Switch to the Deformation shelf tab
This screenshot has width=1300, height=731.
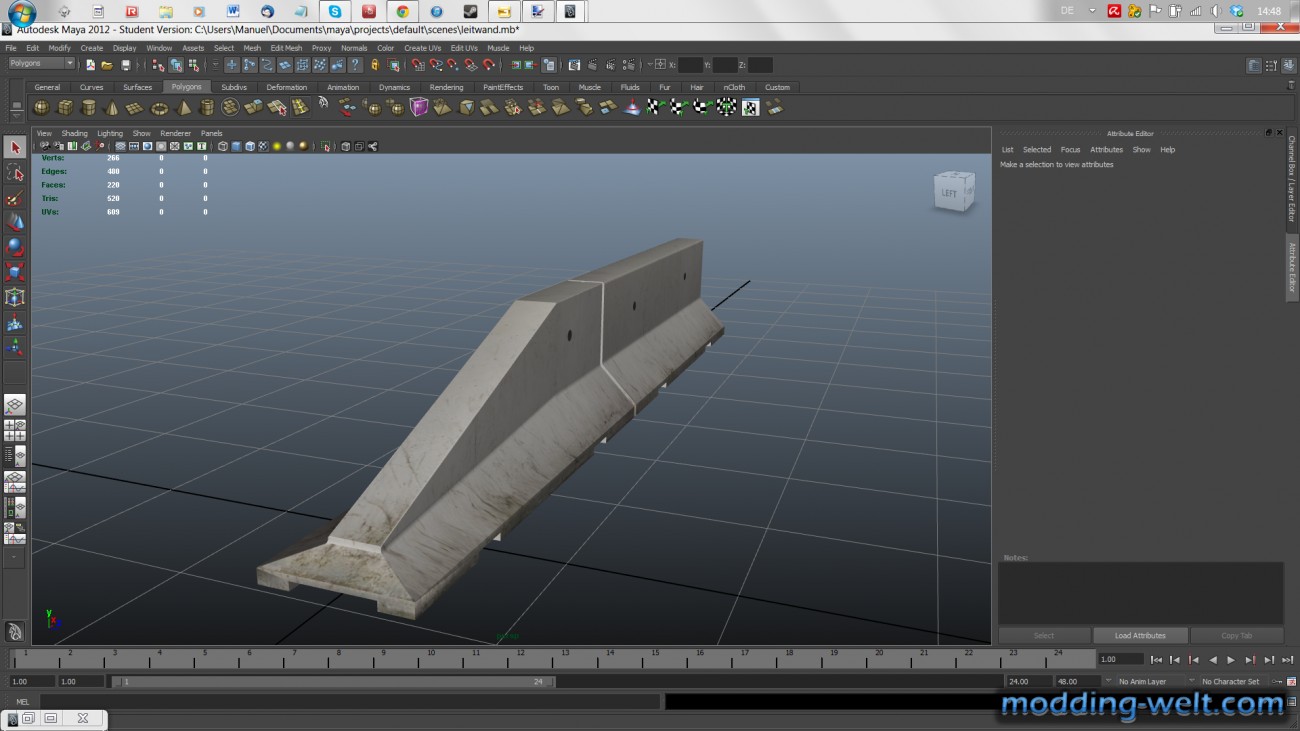point(286,87)
